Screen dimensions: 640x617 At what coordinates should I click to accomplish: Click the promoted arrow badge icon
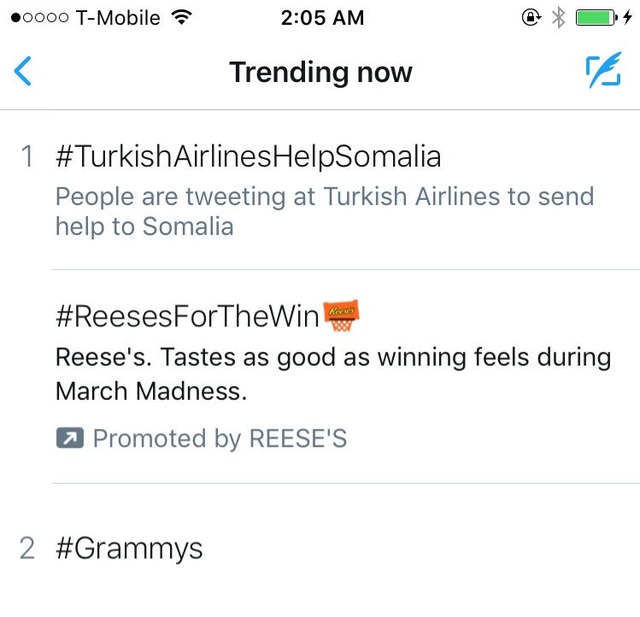coord(70,438)
